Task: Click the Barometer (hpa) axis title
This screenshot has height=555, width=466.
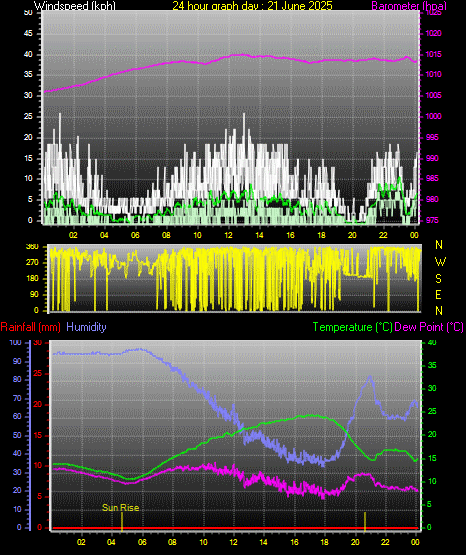Action: 409,6
